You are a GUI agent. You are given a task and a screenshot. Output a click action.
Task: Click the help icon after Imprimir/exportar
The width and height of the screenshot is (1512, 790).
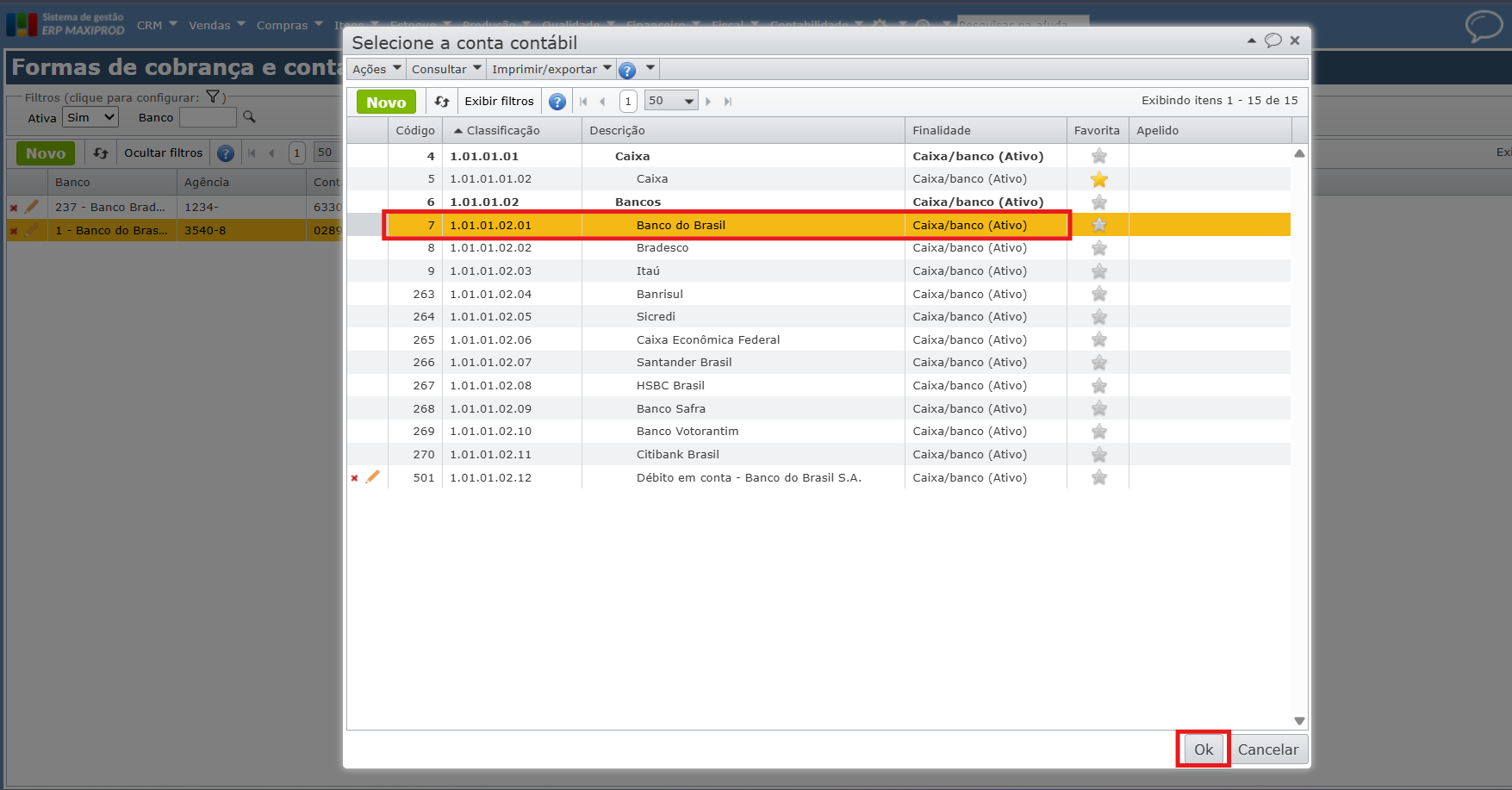(x=627, y=70)
